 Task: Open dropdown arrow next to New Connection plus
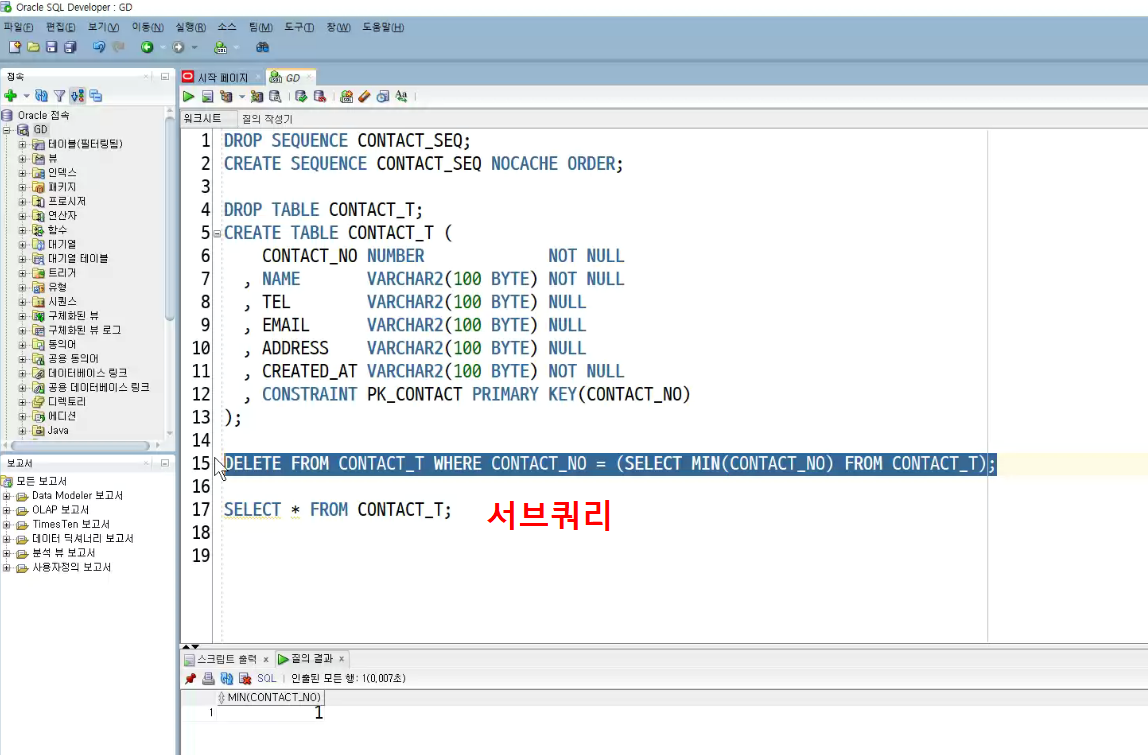click(x=26, y=95)
